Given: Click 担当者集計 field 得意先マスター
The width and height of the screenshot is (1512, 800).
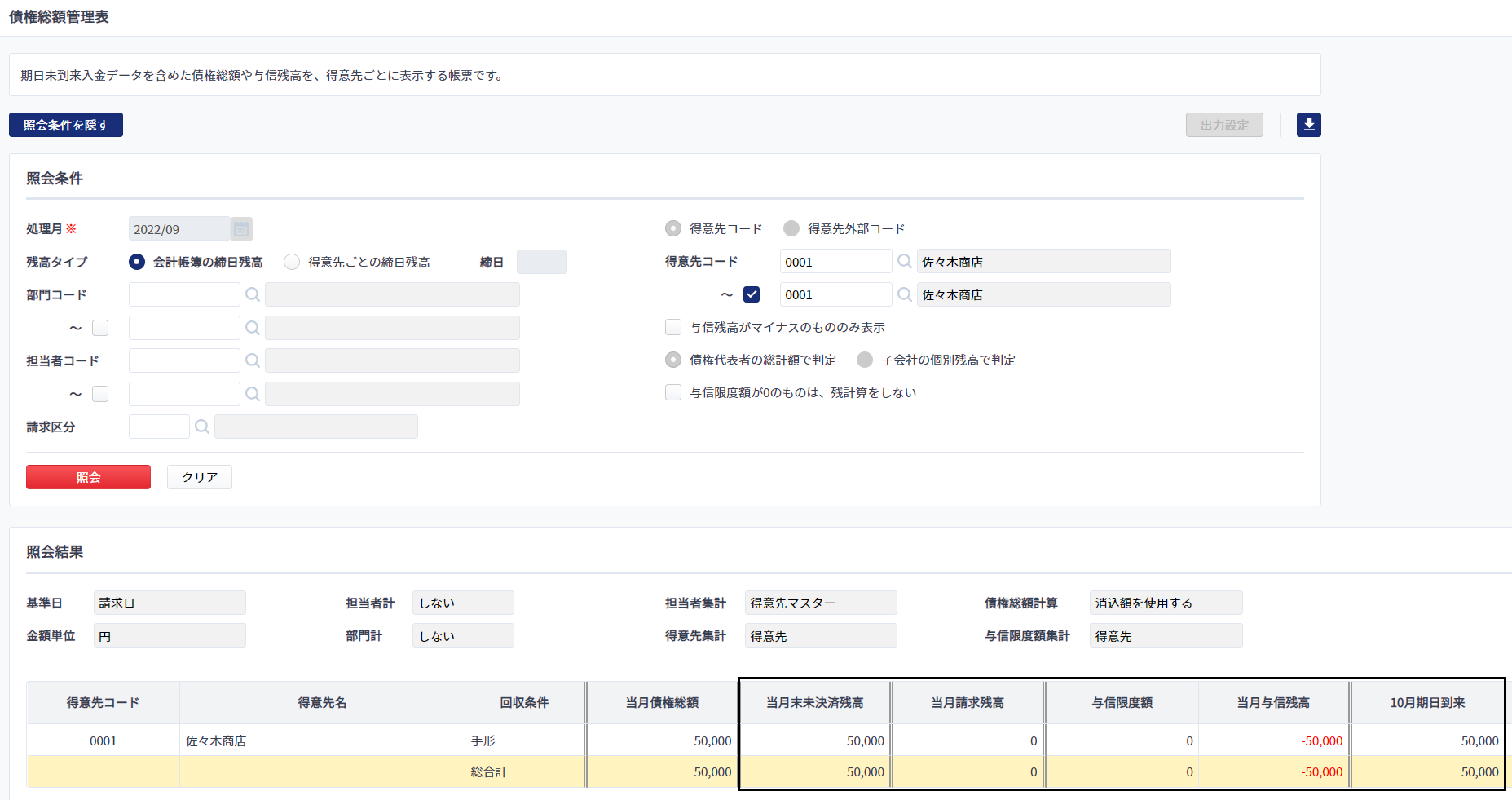Looking at the screenshot, I should pos(821,603).
